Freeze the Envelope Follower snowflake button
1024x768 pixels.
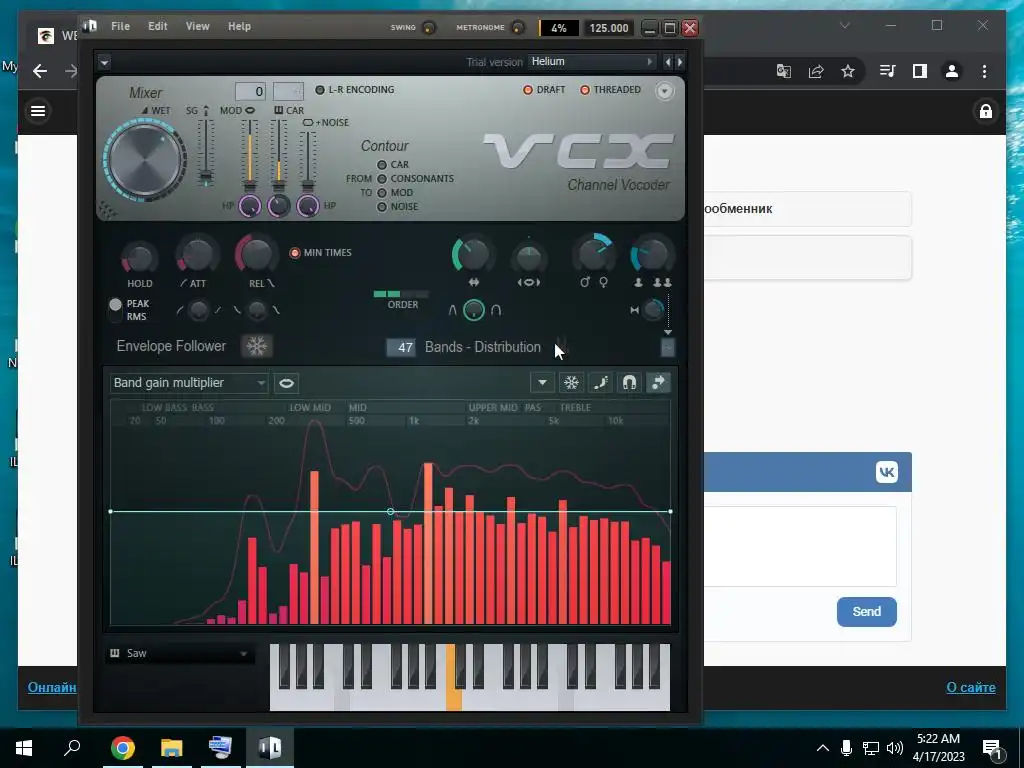click(x=257, y=346)
